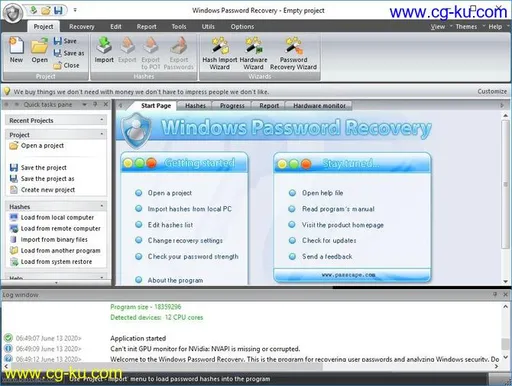Click the Open project folder icon
512x386 pixels.
(x=40, y=50)
